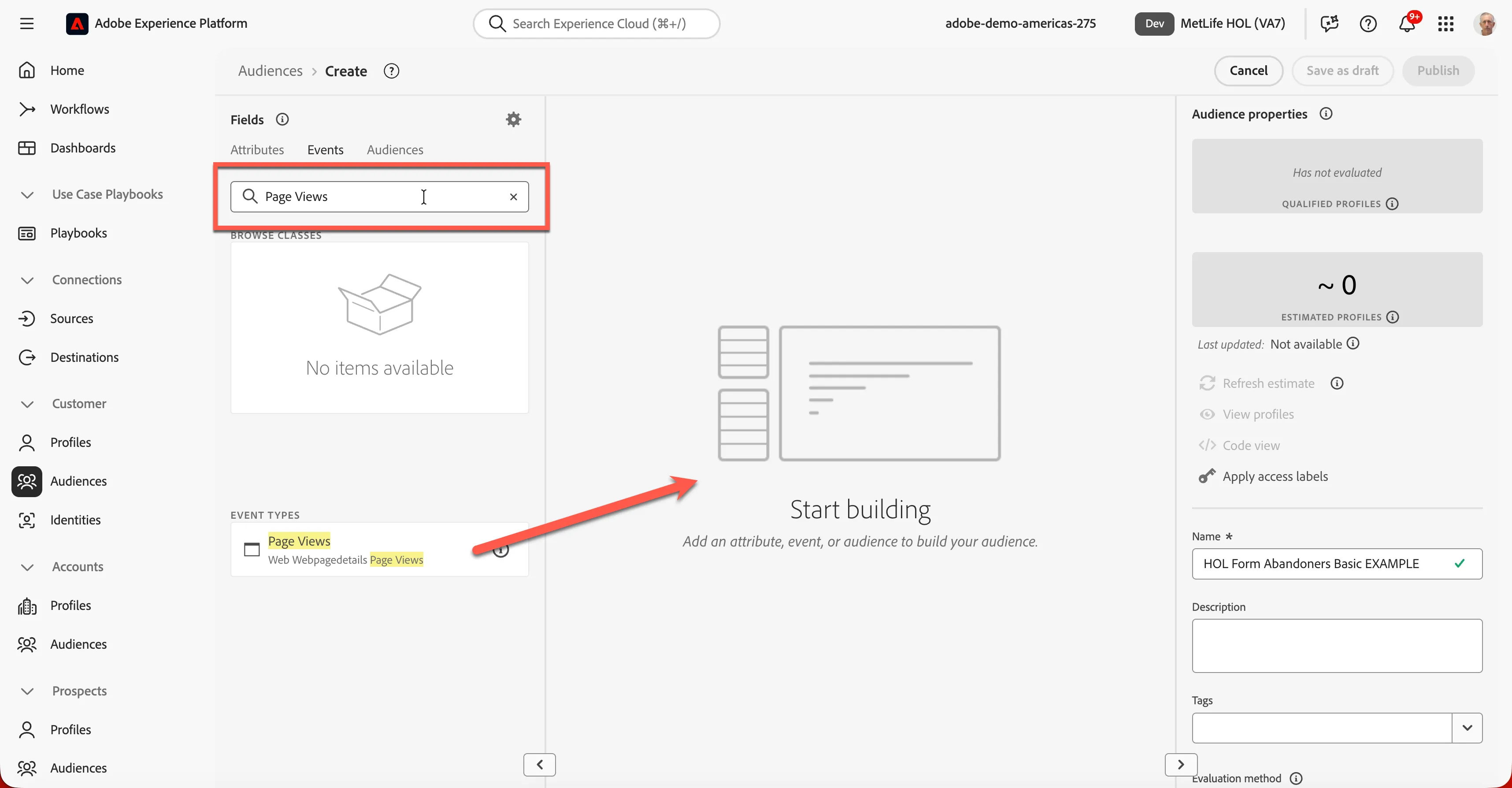Switch to the Audiences fields tab
This screenshot has height=788, width=1512.
[x=395, y=150]
